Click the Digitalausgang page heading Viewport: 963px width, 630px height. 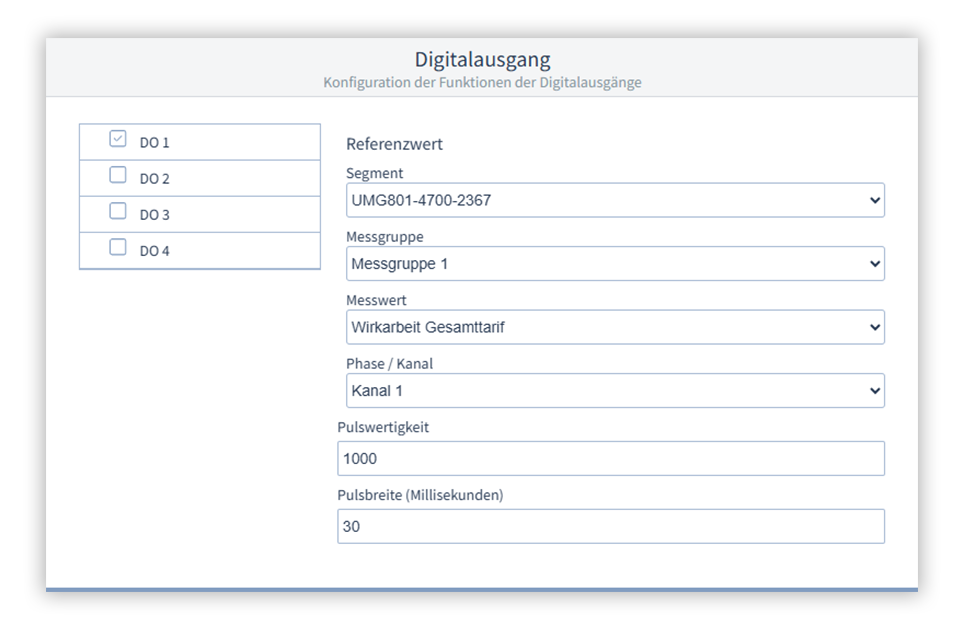click(x=482, y=60)
